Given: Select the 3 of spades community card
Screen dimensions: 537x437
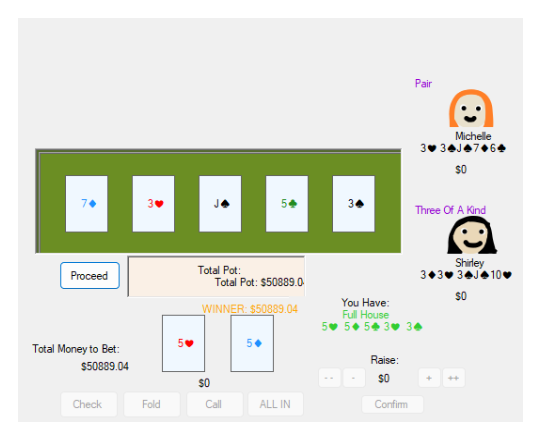Looking at the screenshot, I should point(353,204).
